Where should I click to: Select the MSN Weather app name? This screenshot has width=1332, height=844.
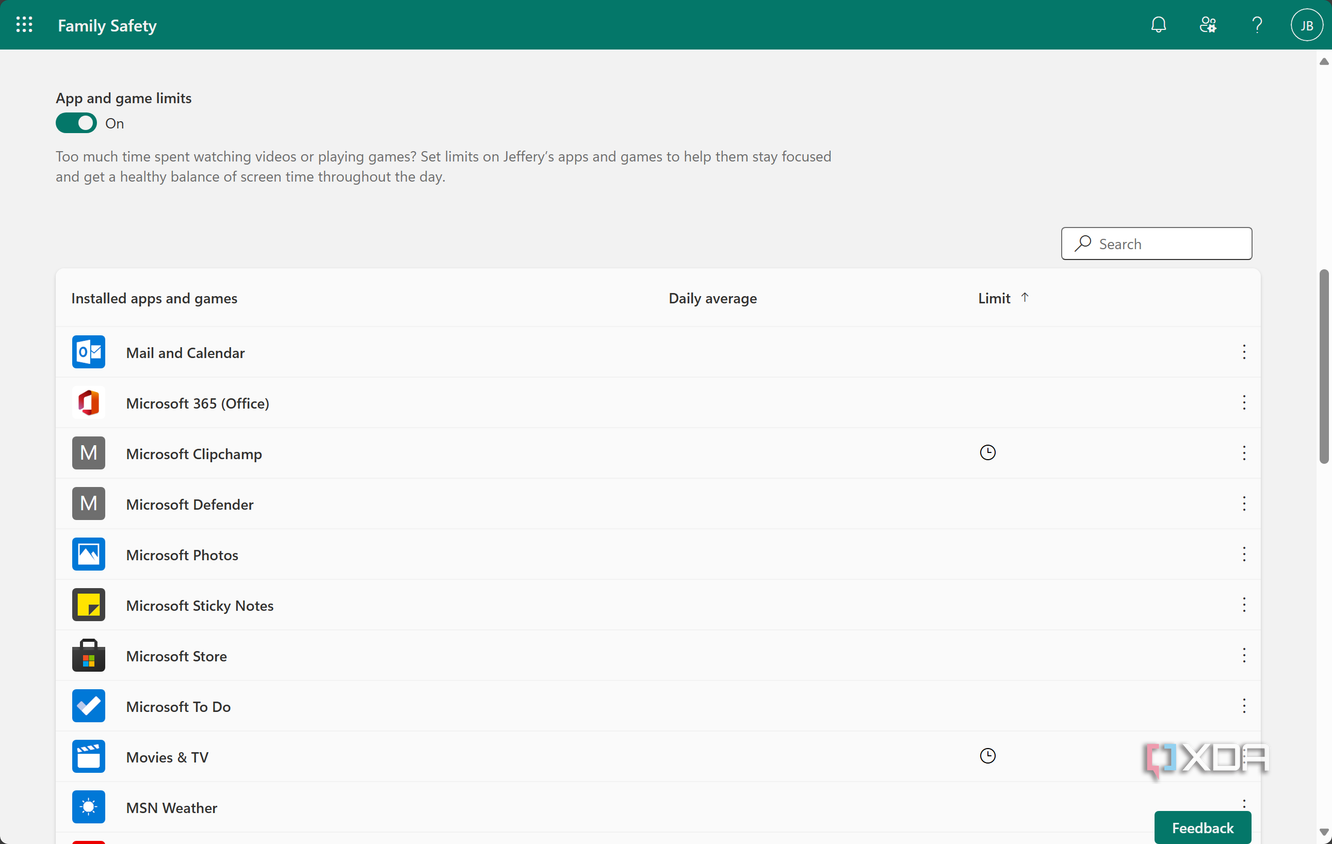click(x=171, y=808)
